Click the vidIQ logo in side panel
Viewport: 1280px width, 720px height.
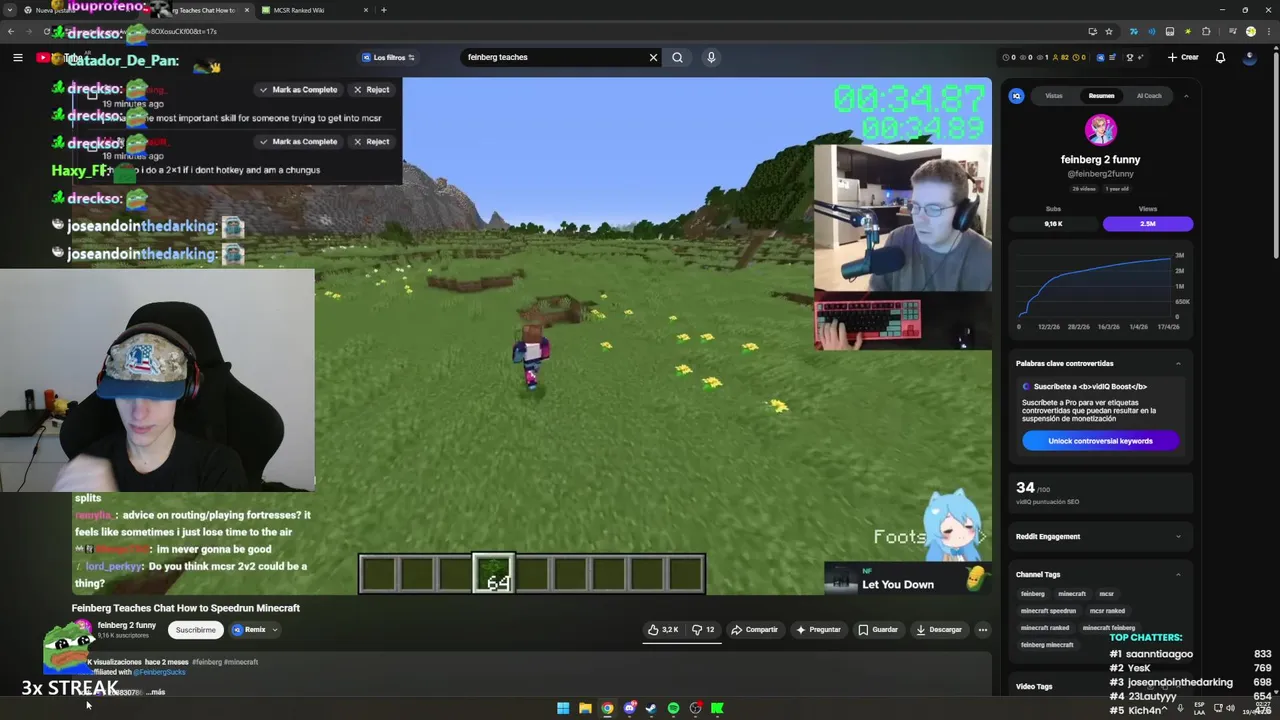pyautogui.click(x=1017, y=96)
